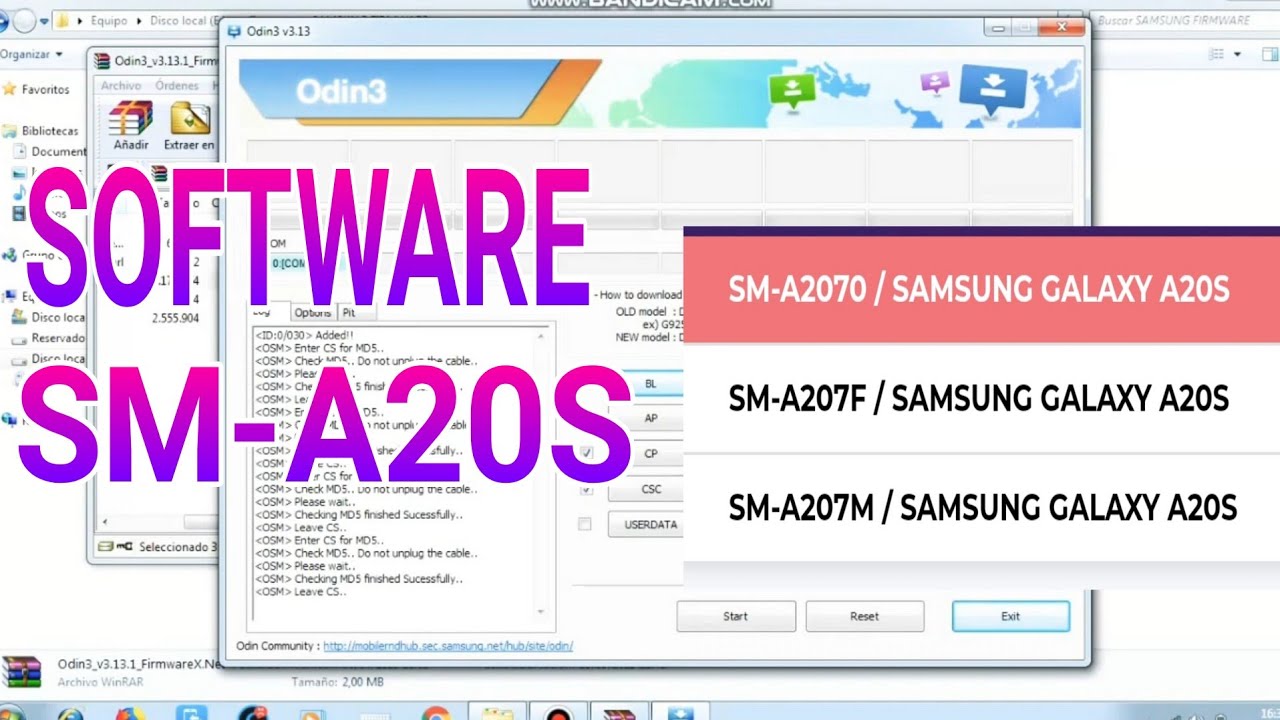Click the log scrollbar down arrow

tap(541, 611)
